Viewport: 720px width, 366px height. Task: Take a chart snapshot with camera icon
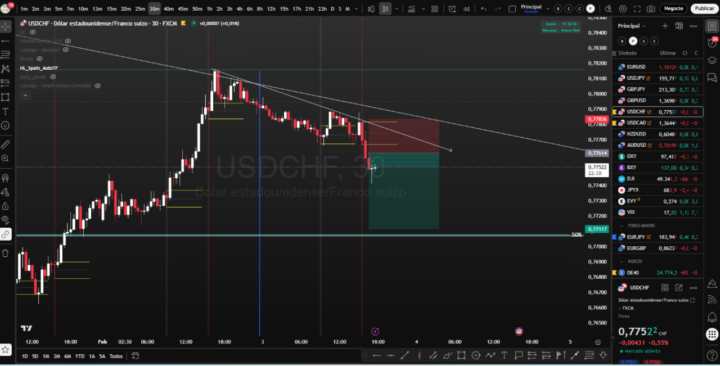(651, 9)
